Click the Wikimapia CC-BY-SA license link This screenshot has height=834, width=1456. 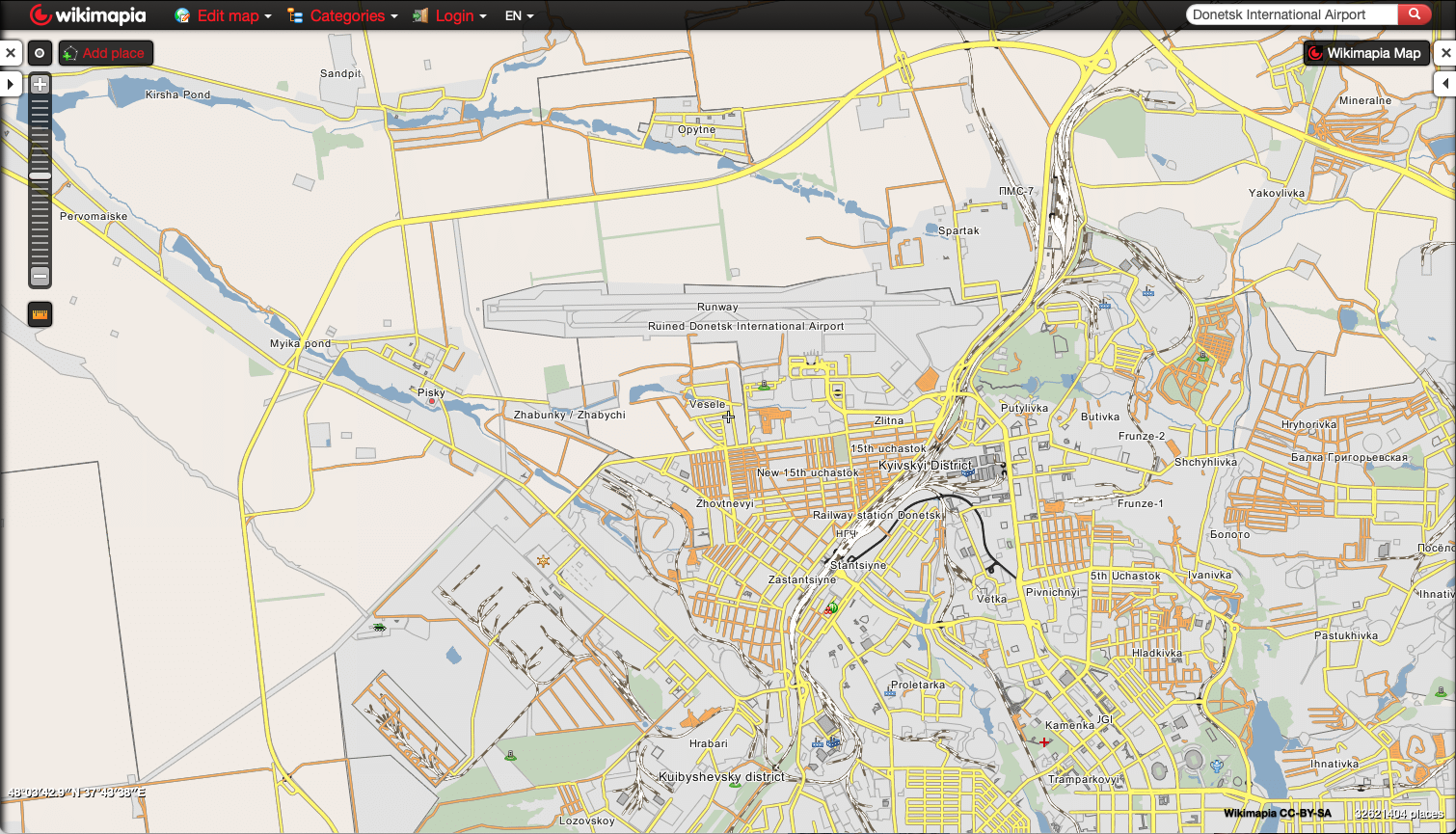tap(1278, 814)
